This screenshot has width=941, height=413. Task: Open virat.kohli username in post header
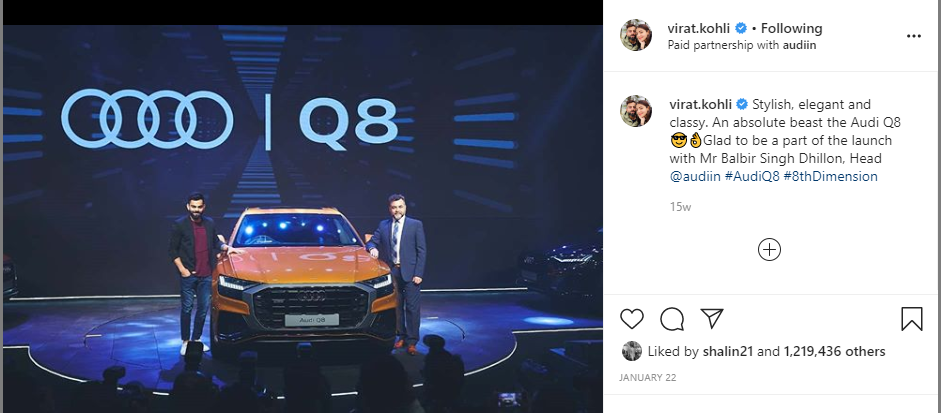[x=699, y=28]
